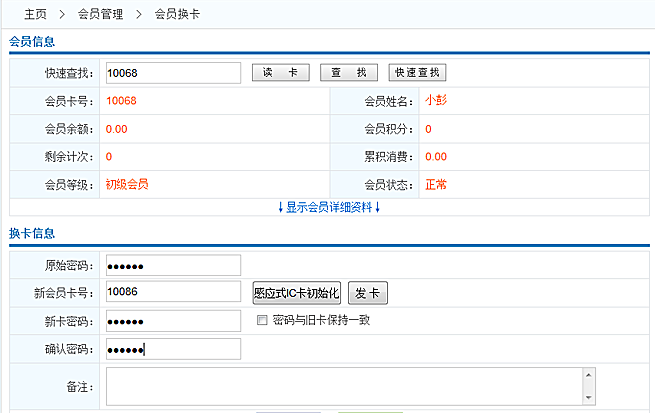Click the 会员信息 section heading
The width and height of the screenshot is (655, 413).
pos(32,41)
